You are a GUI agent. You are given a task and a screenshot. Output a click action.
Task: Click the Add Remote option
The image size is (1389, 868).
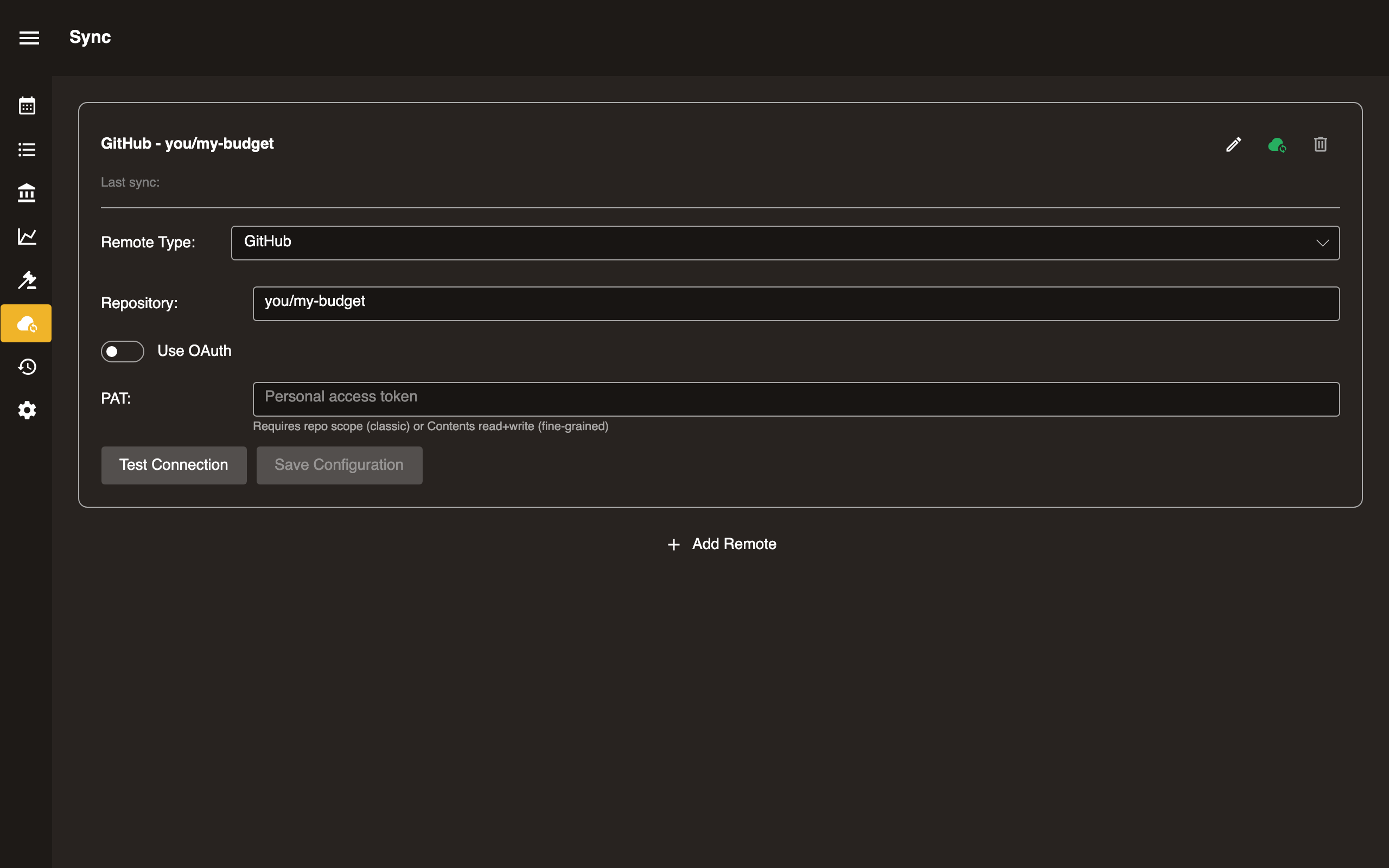[733, 544]
